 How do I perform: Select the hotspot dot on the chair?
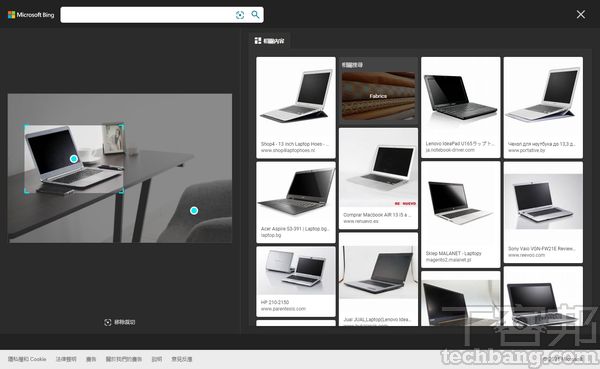click(194, 211)
